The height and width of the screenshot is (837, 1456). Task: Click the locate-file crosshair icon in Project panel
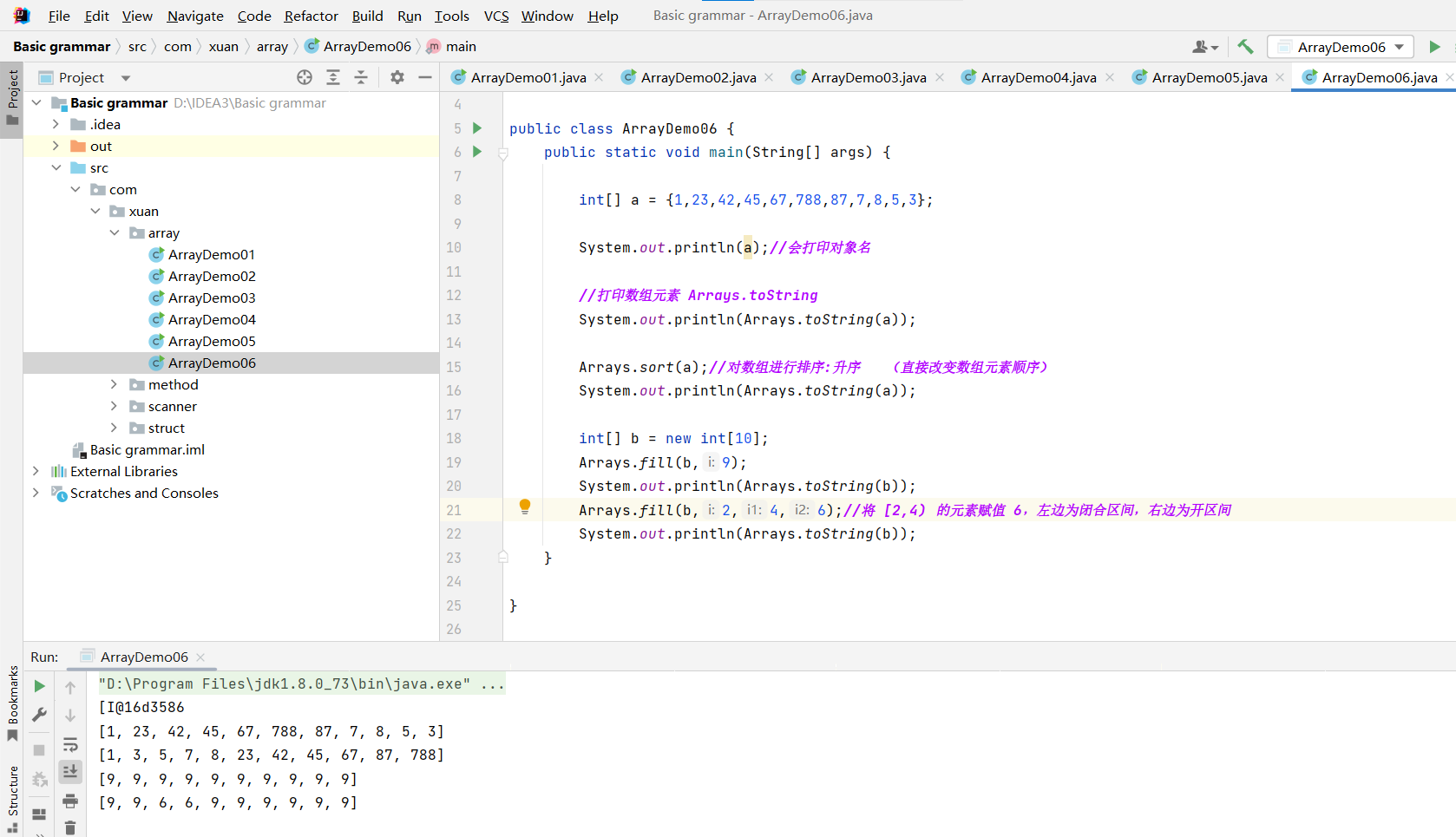[305, 77]
